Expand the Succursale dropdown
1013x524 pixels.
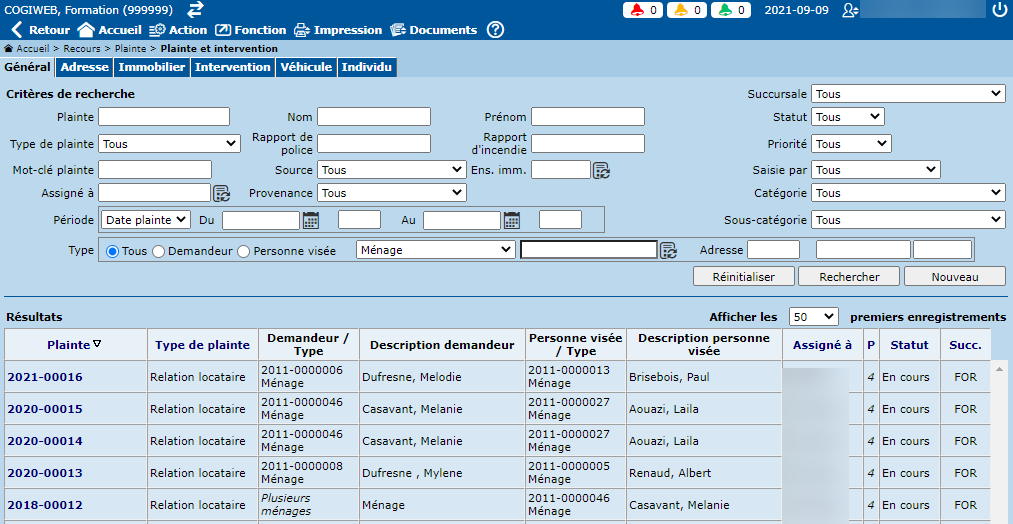tap(908, 94)
